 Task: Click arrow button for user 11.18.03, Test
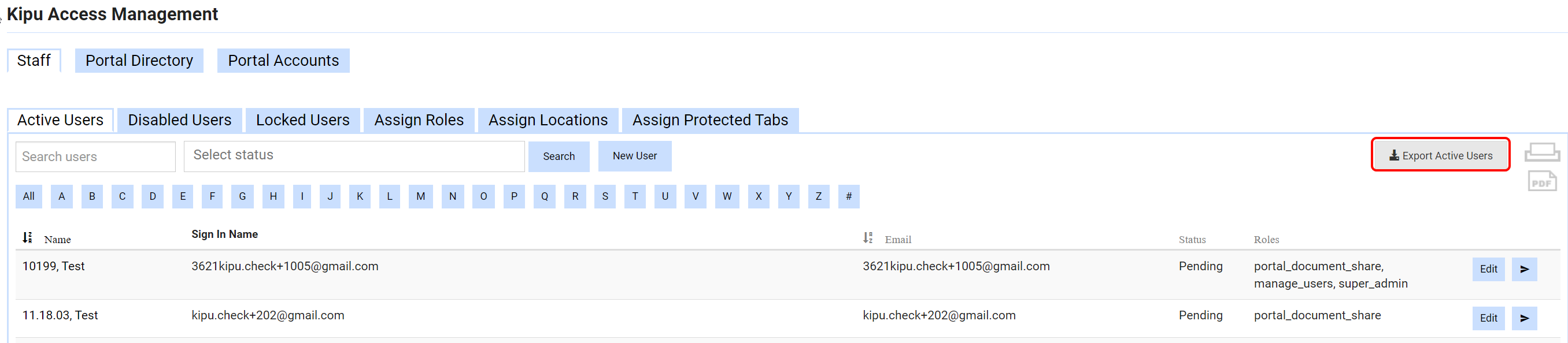tap(1523, 318)
